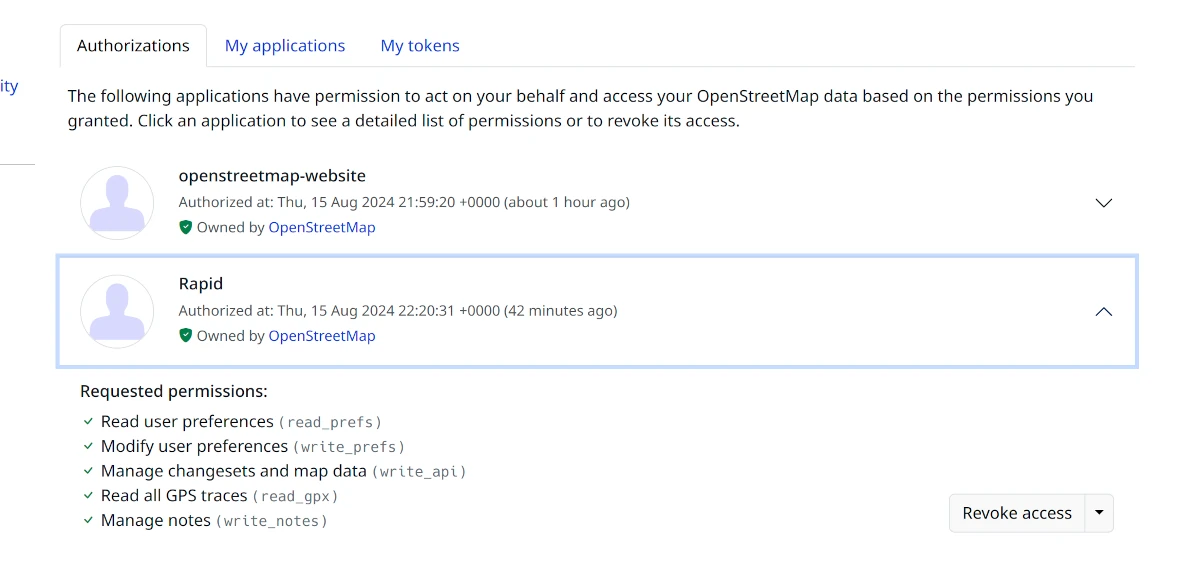The height and width of the screenshot is (582, 1200).
Task: Click the green shield in the Rapid entry
Action: (185, 335)
